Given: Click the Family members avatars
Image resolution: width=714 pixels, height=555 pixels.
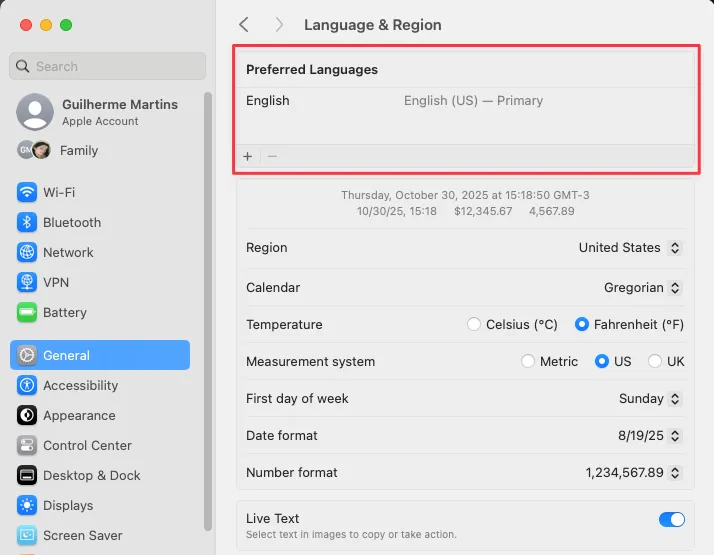Looking at the screenshot, I should pyautogui.click(x=34, y=150).
